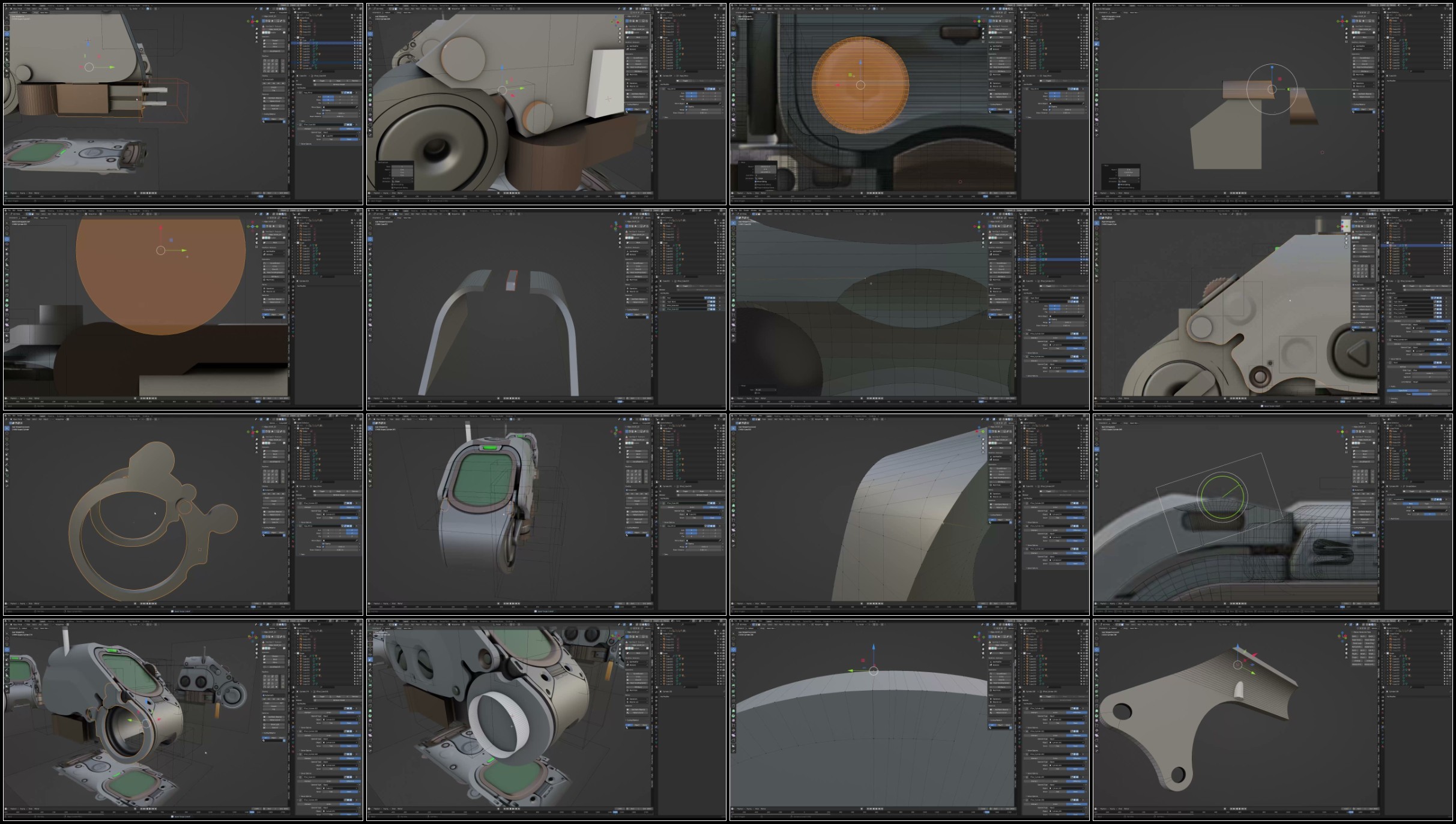Screen dimensions: 1456x824
Task: Open the frame with white knurled ring on device
Action: coord(546,720)
